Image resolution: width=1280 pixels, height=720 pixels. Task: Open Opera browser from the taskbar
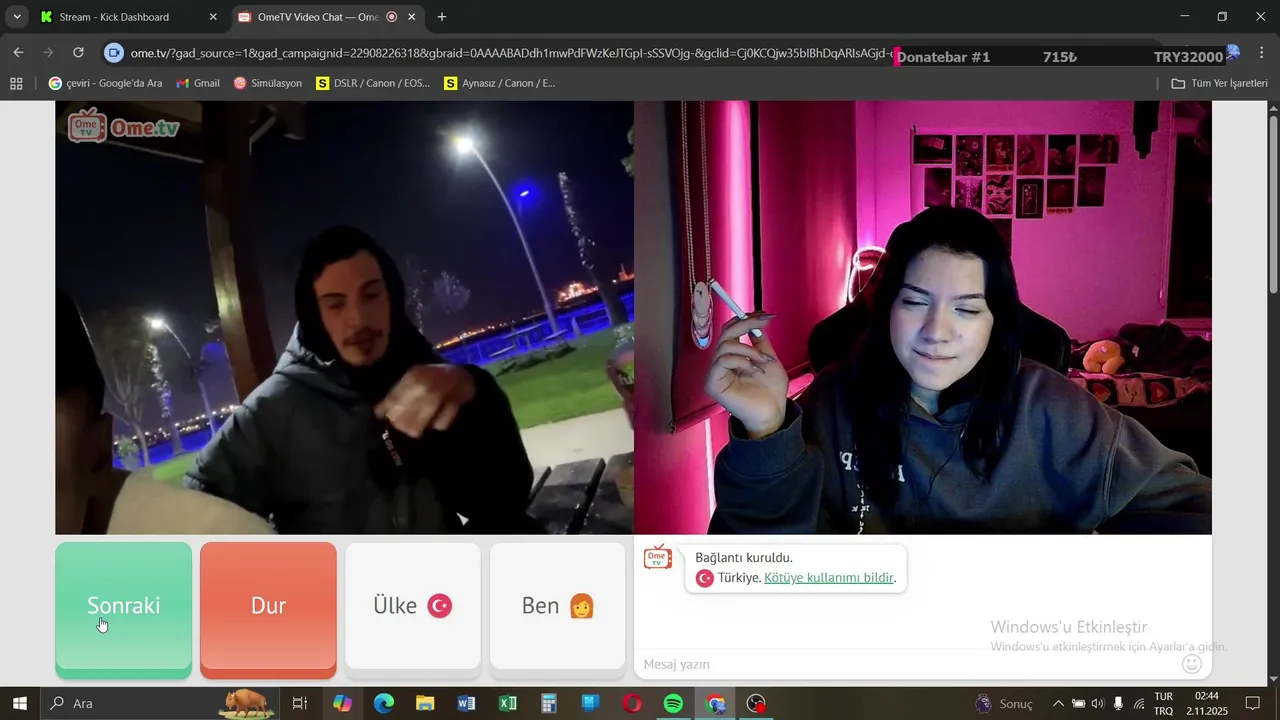632,703
